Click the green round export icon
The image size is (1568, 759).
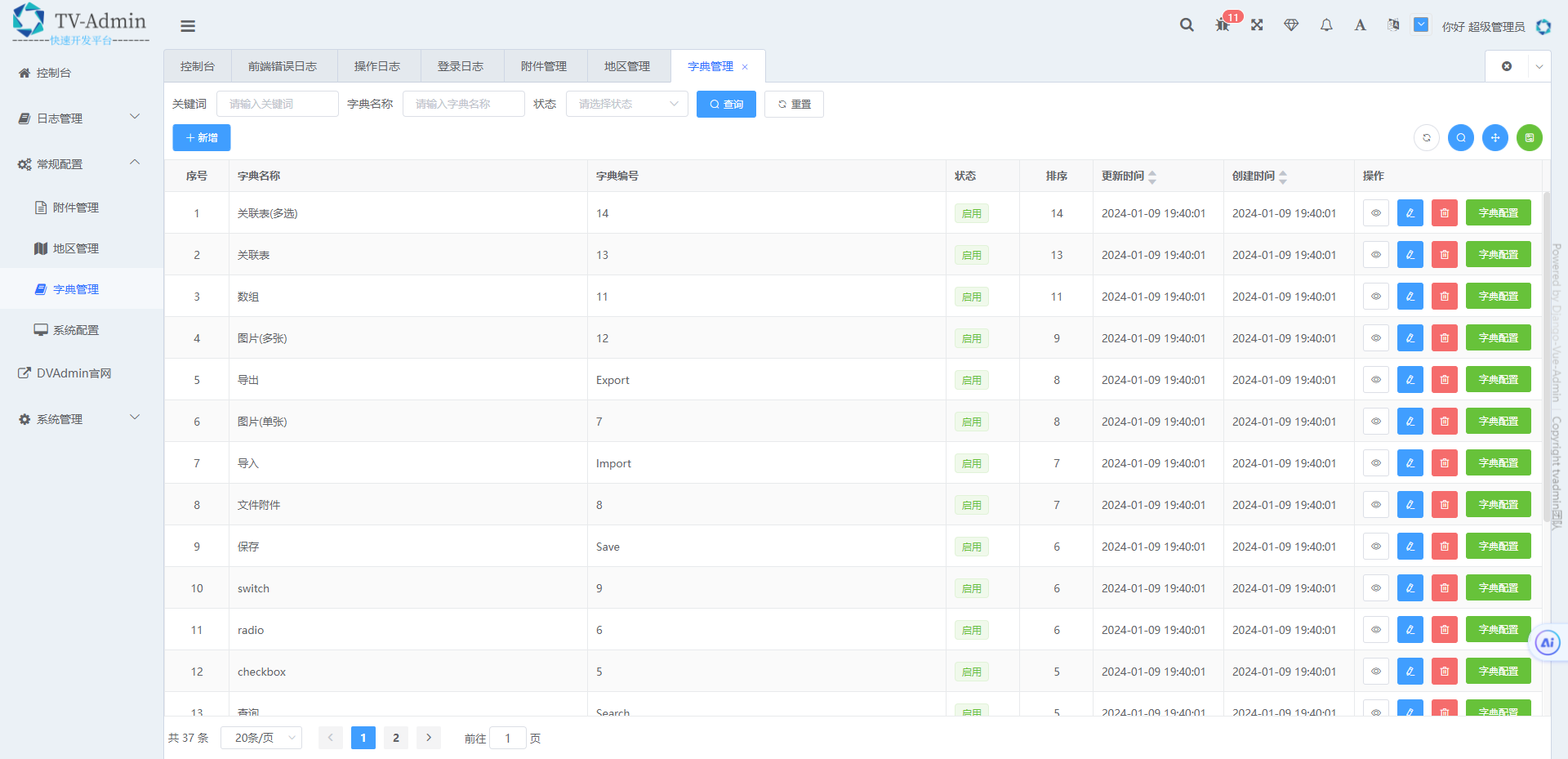point(1530,138)
